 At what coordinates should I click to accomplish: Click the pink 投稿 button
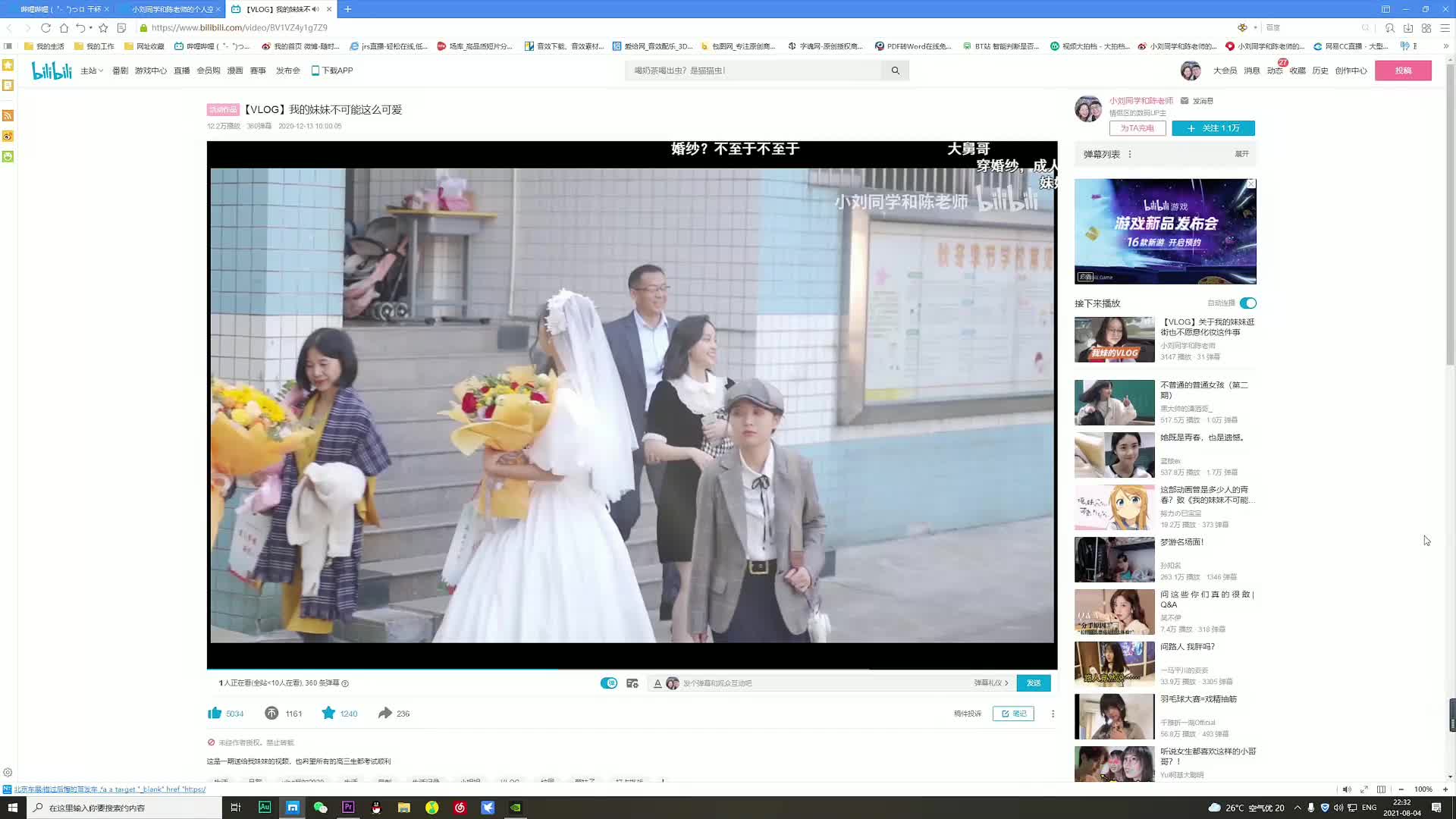coord(1403,71)
